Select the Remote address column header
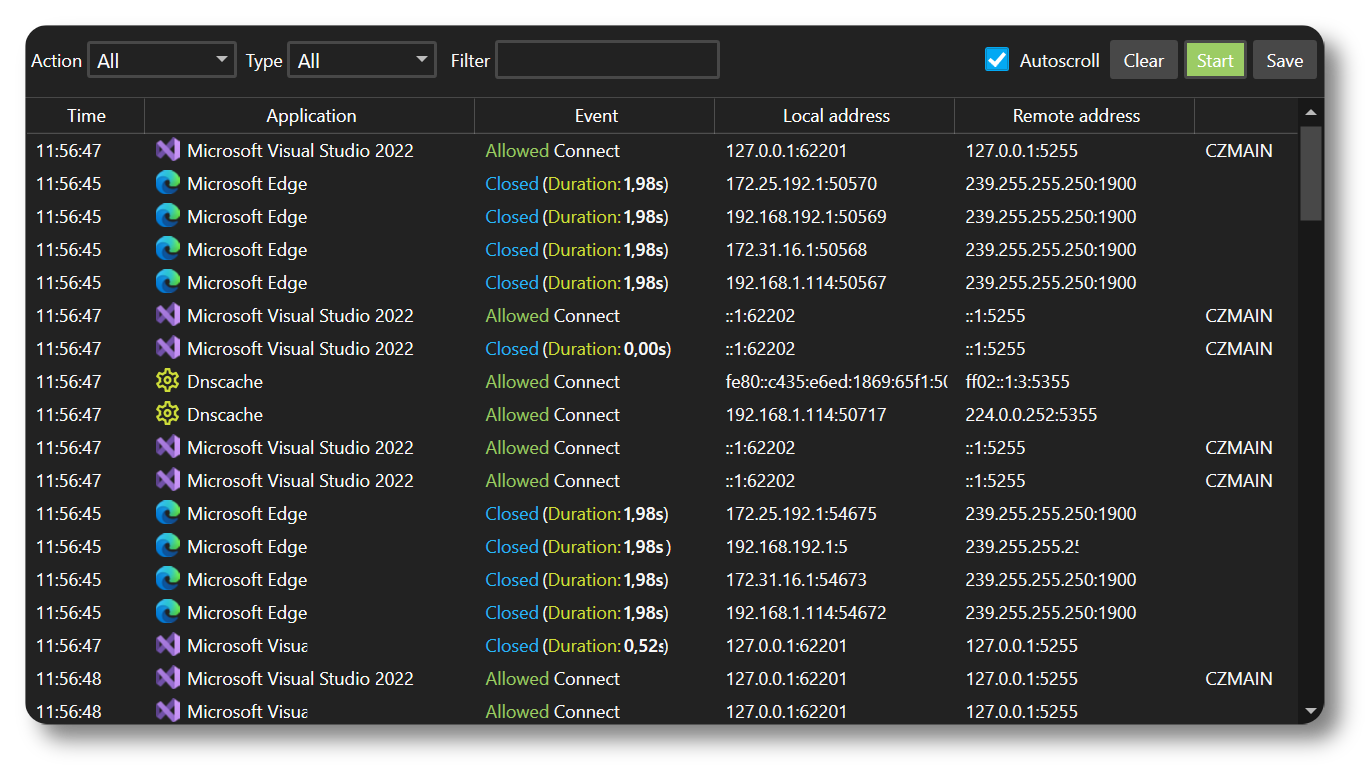 point(1074,115)
